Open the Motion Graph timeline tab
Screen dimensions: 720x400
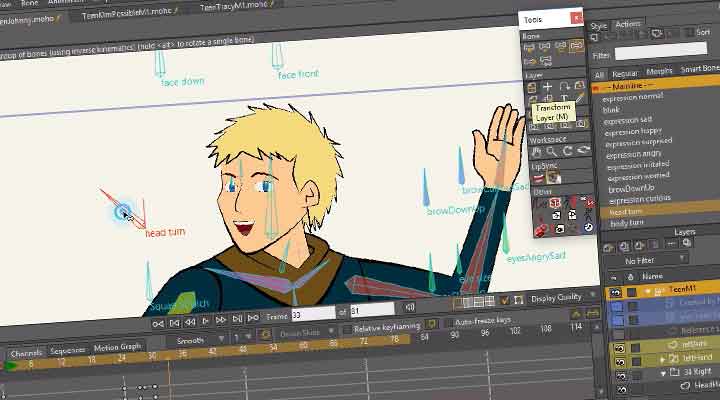117,348
